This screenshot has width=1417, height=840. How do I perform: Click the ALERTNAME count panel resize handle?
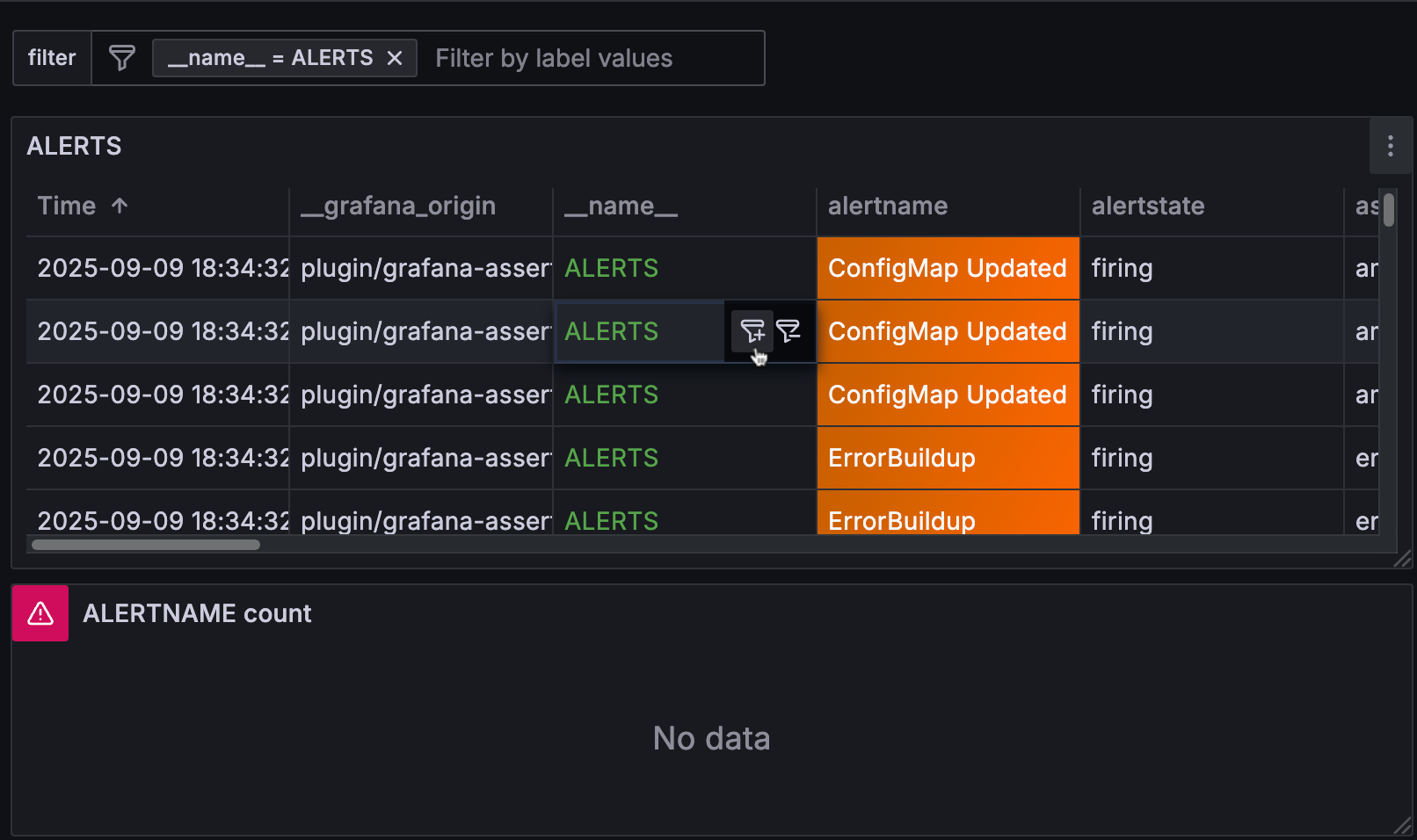[x=1403, y=826]
